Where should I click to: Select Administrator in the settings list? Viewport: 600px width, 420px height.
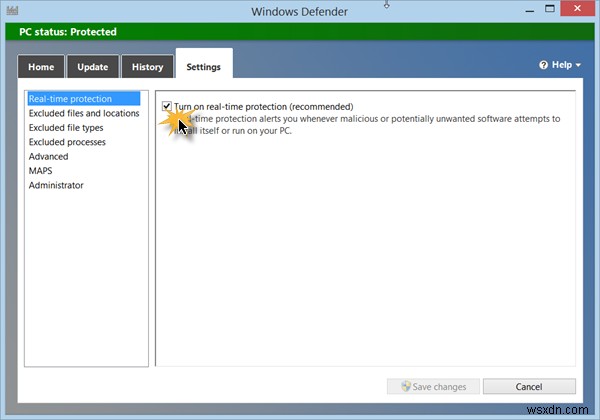[56, 185]
